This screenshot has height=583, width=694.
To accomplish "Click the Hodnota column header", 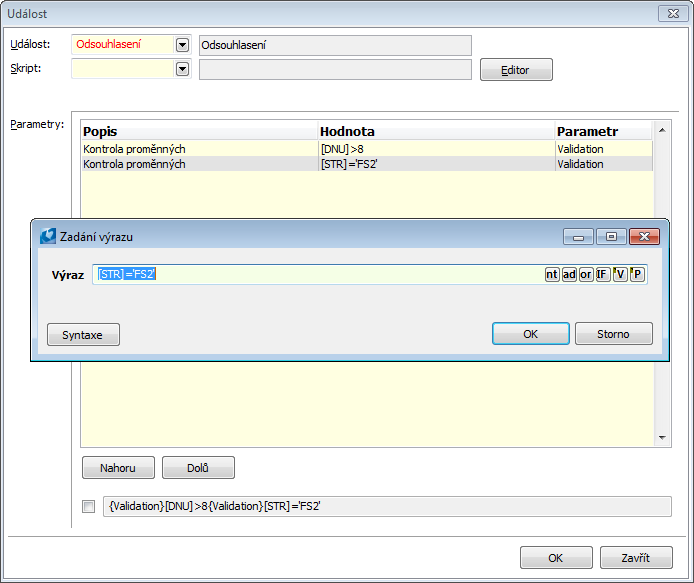I will pyautogui.click(x=436, y=131).
